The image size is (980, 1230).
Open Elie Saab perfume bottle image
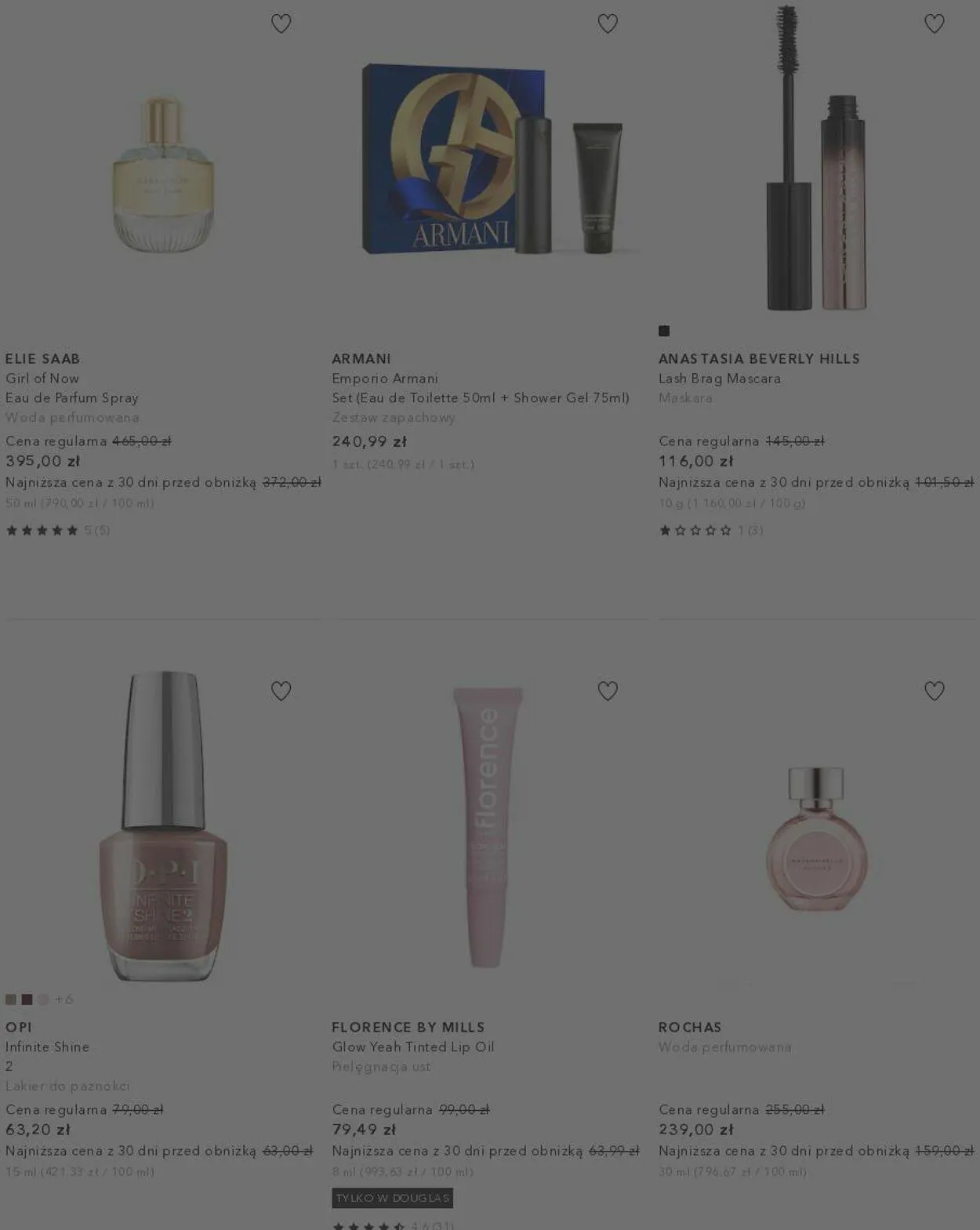(x=163, y=174)
